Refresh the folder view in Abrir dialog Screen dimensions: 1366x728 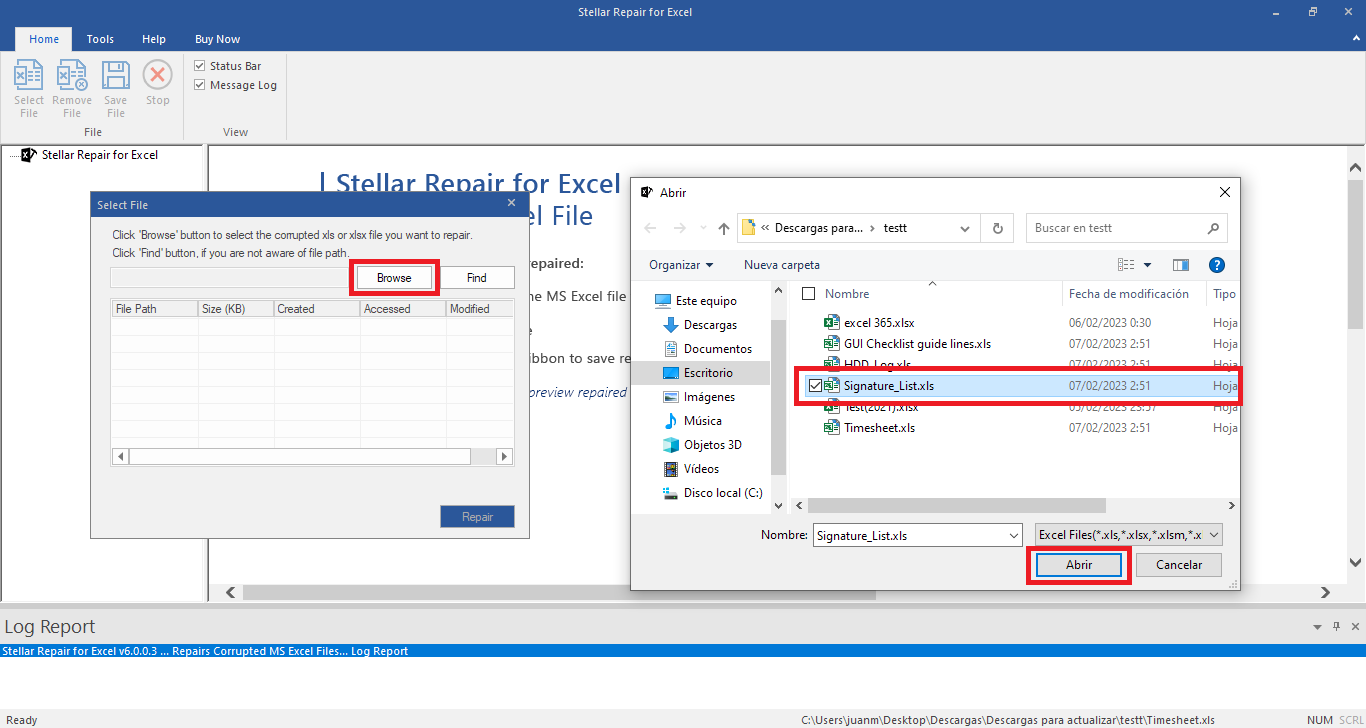pos(997,228)
